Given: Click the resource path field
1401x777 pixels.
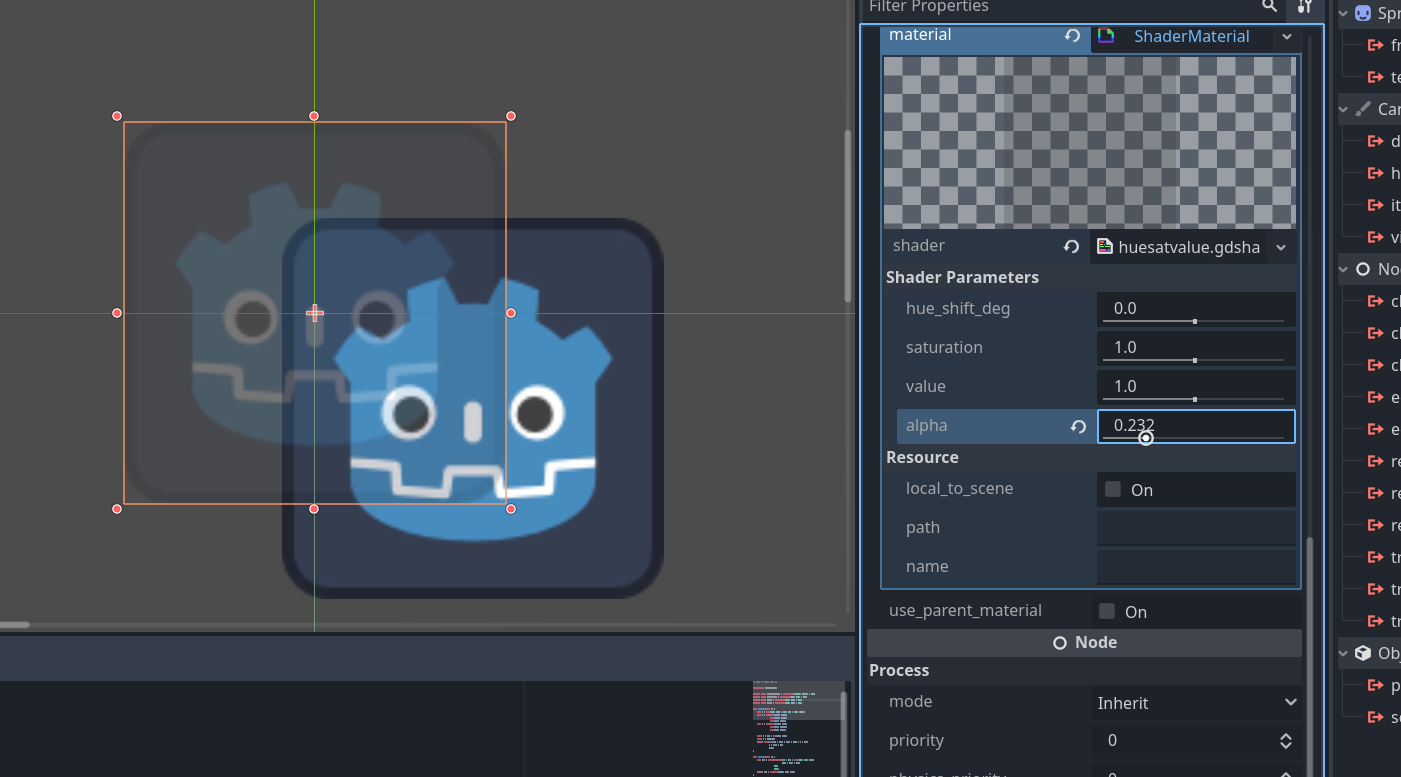Looking at the screenshot, I should [1196, 528].
